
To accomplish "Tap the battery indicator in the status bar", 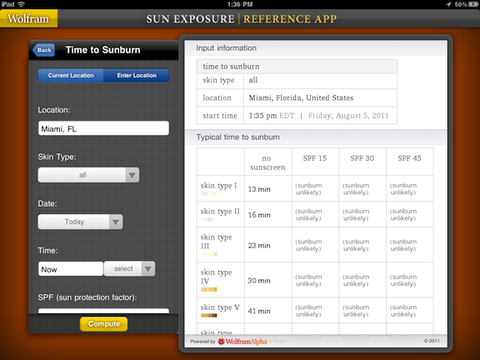I will [x=473, y=4].
